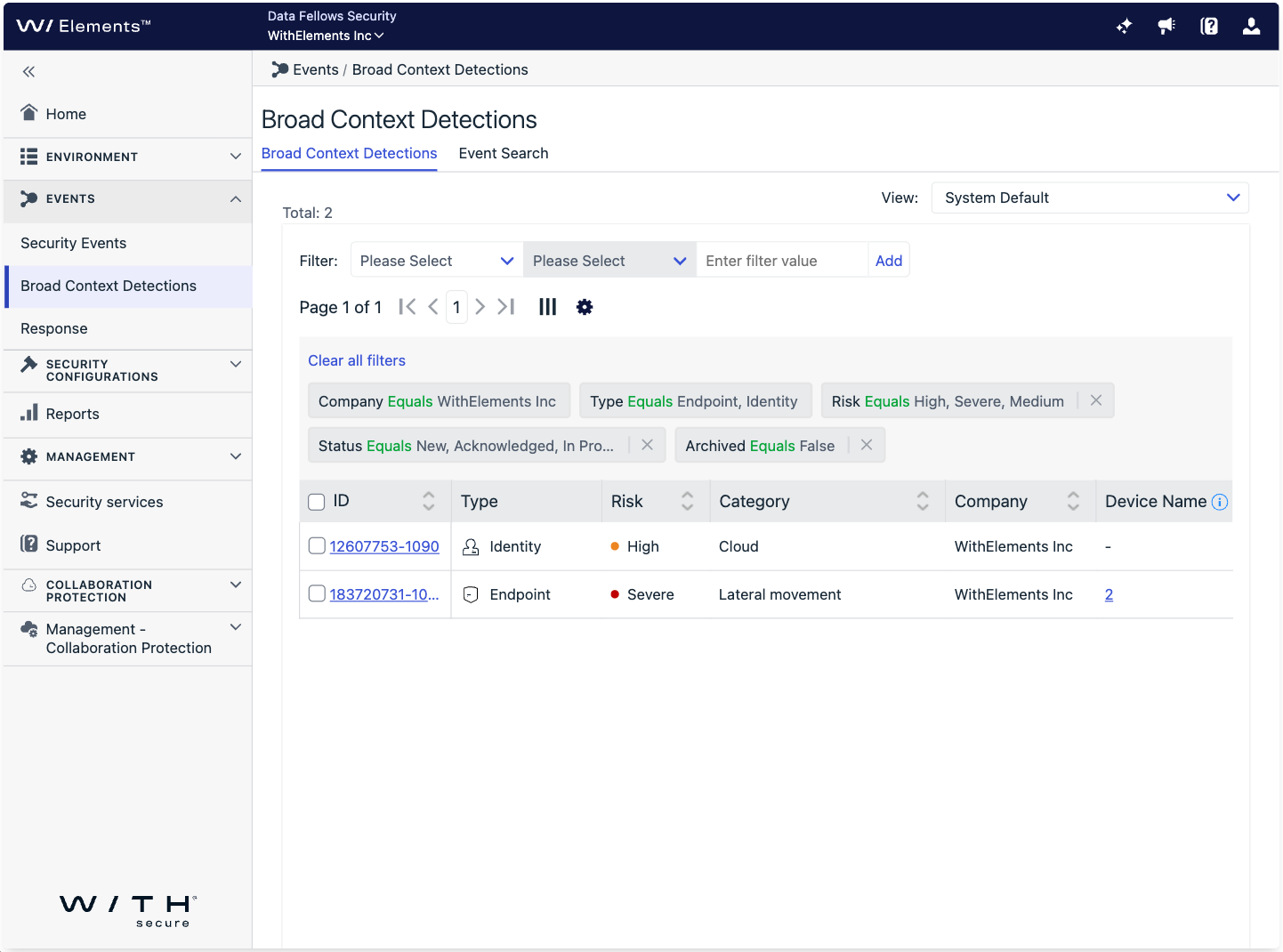Viewport: 1283px width, 952px height.
Task: Click Device Name info icon
Action: click(1220, 502)
